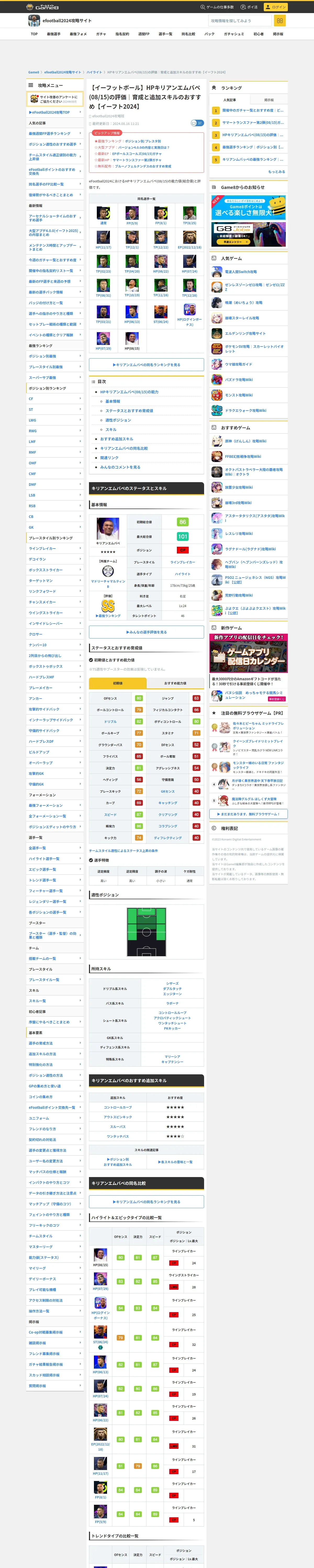
Task: Switch to the 掲示板 ranking tab
Action: click(x=269, y=100)
